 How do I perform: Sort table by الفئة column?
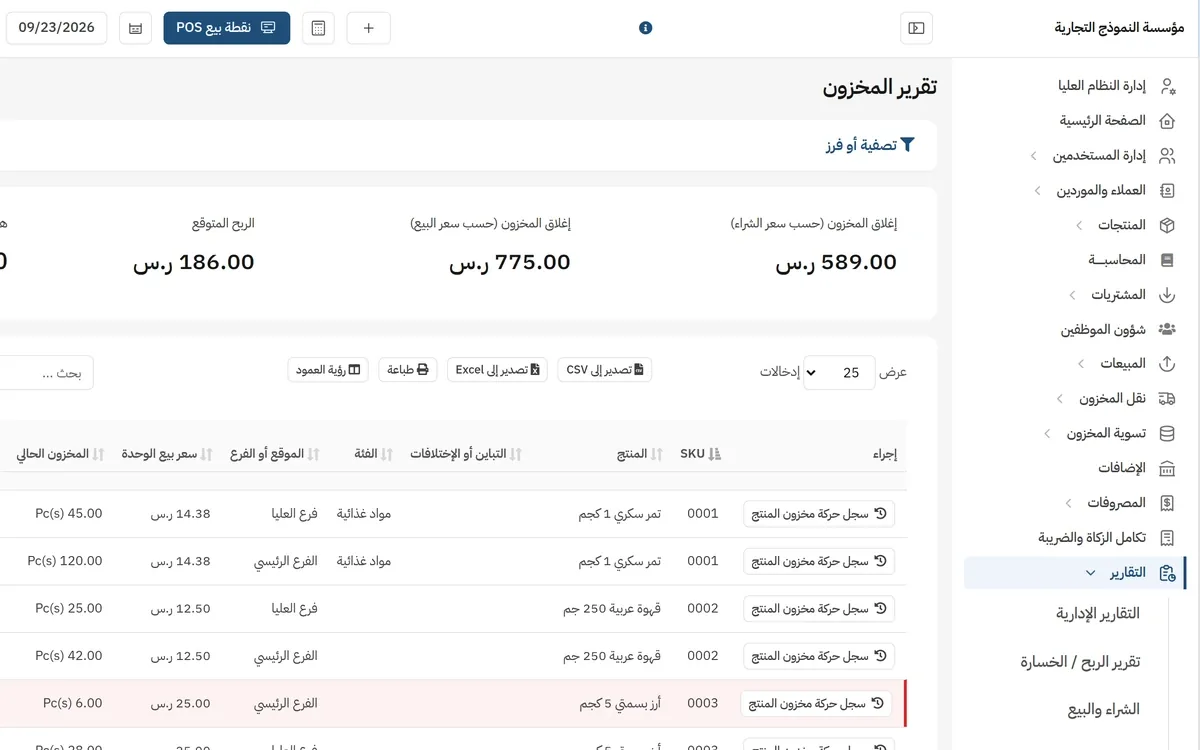tap(373, 454)
